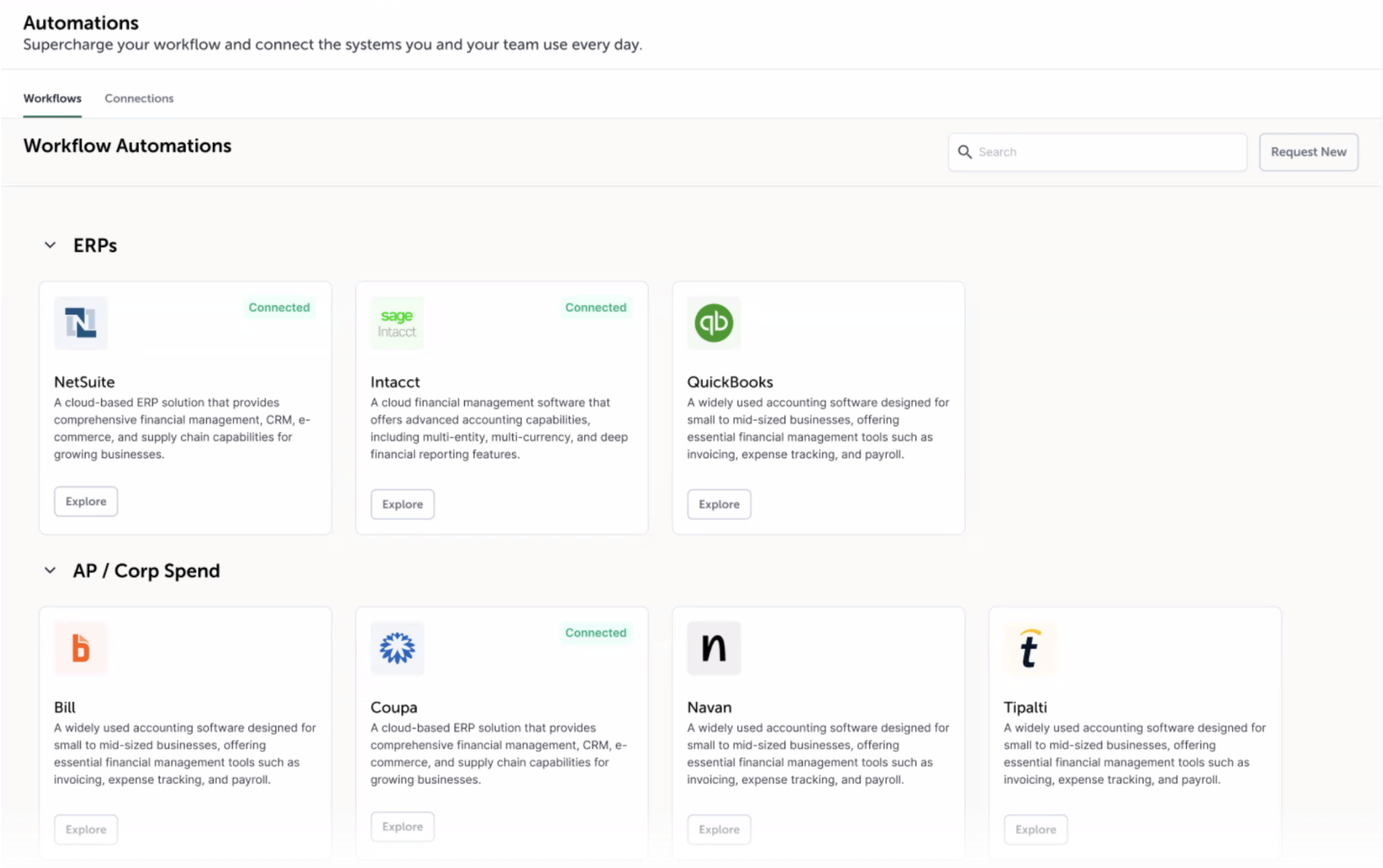Screen dimensions: 1383x868
Task: Explore the Intacct integration
Action: pyautogui.click(x=402, y=504)
